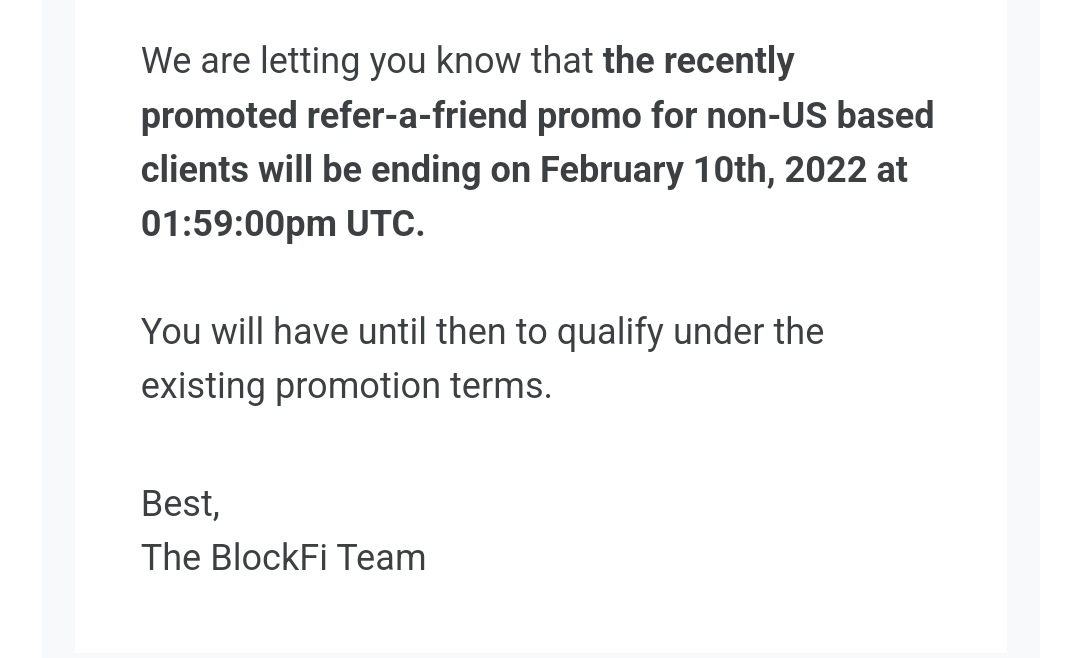Click the words "promotion terms."

(413, 386)
